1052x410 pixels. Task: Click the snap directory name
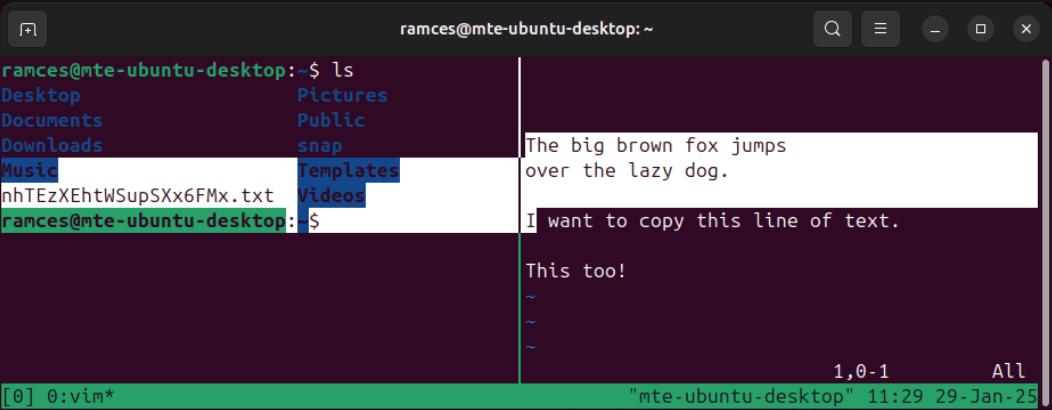[x=320, y=146]
